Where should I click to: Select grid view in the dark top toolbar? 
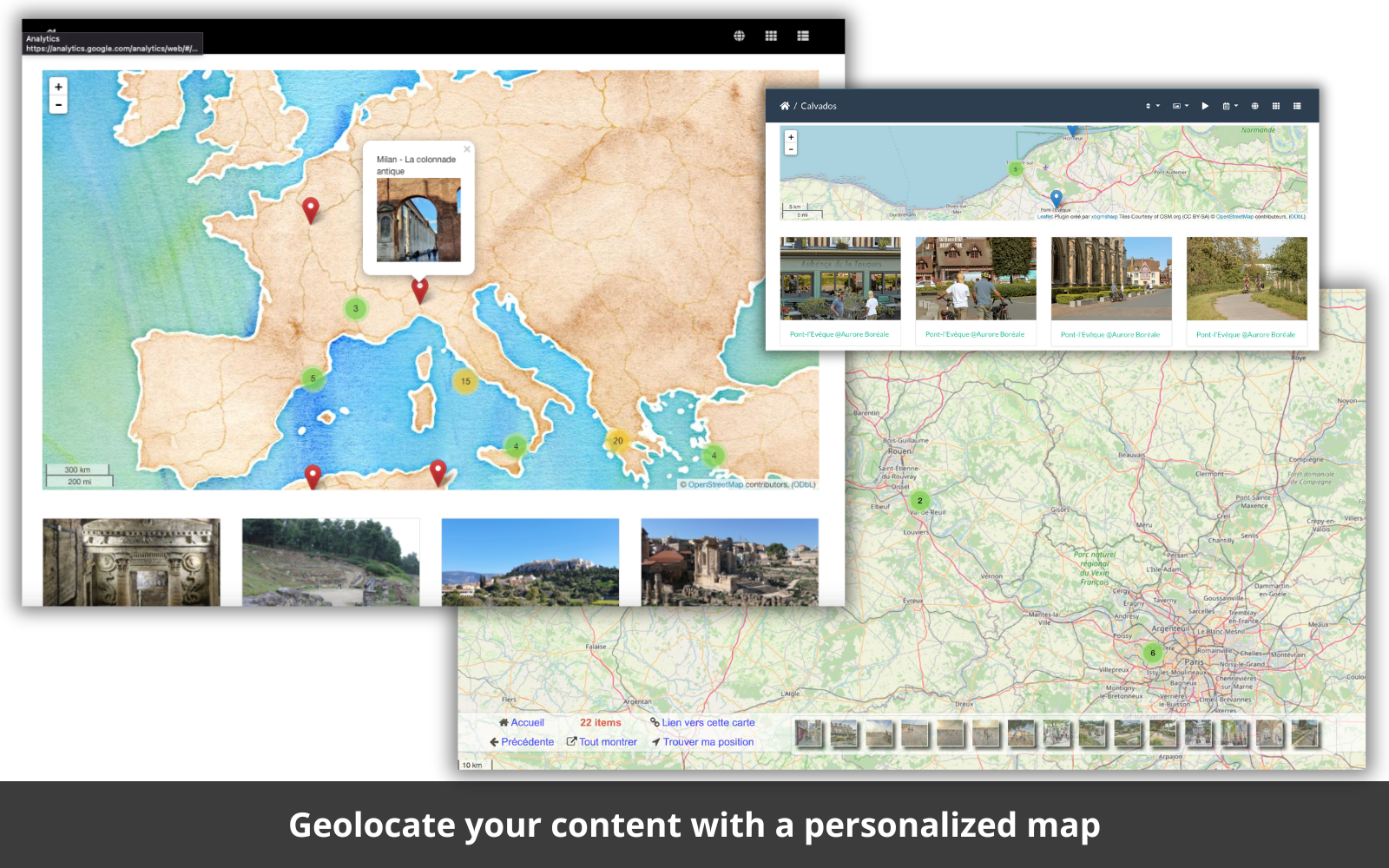[771, 36]
